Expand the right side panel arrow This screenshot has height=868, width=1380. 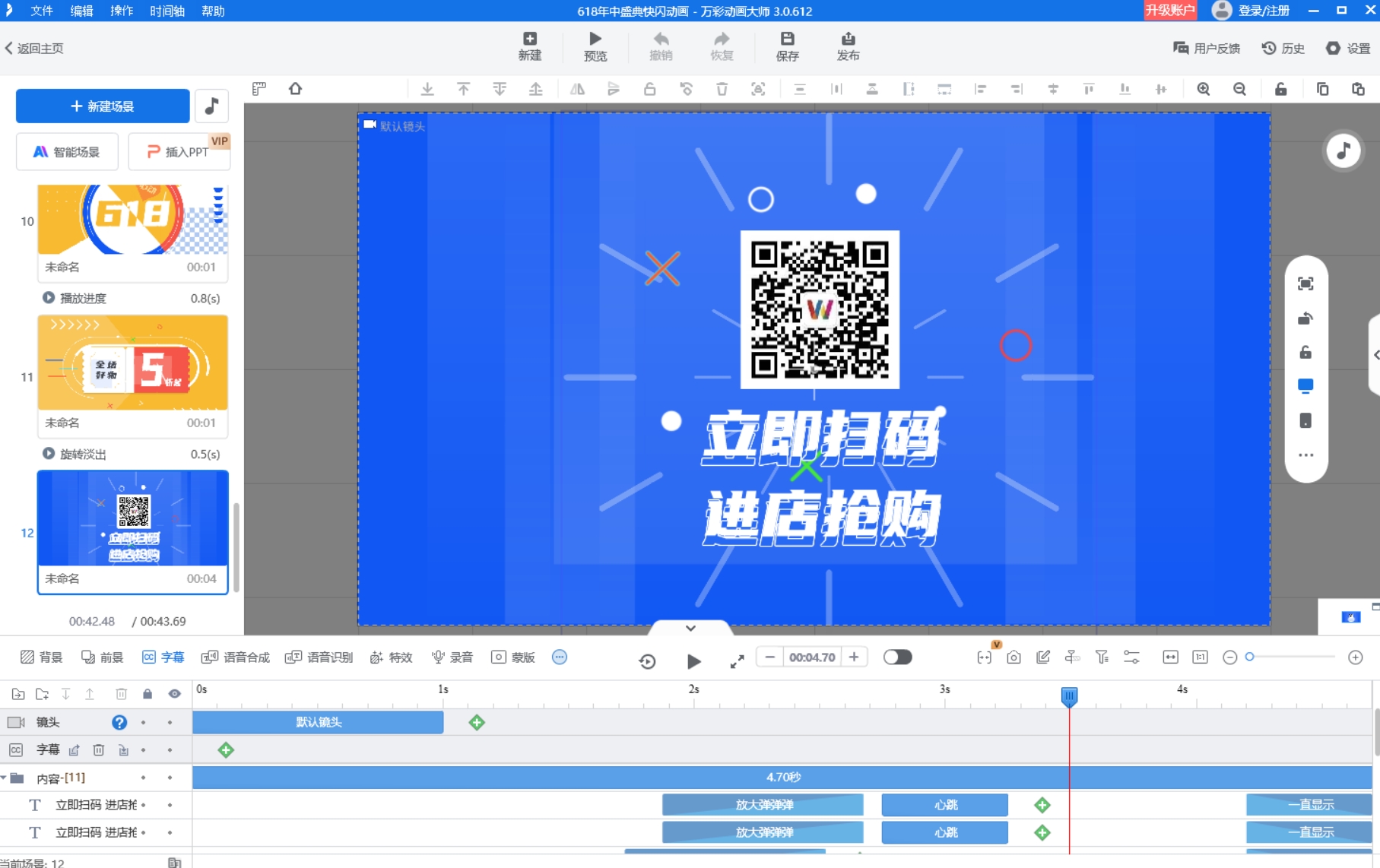click(1375, 355)
